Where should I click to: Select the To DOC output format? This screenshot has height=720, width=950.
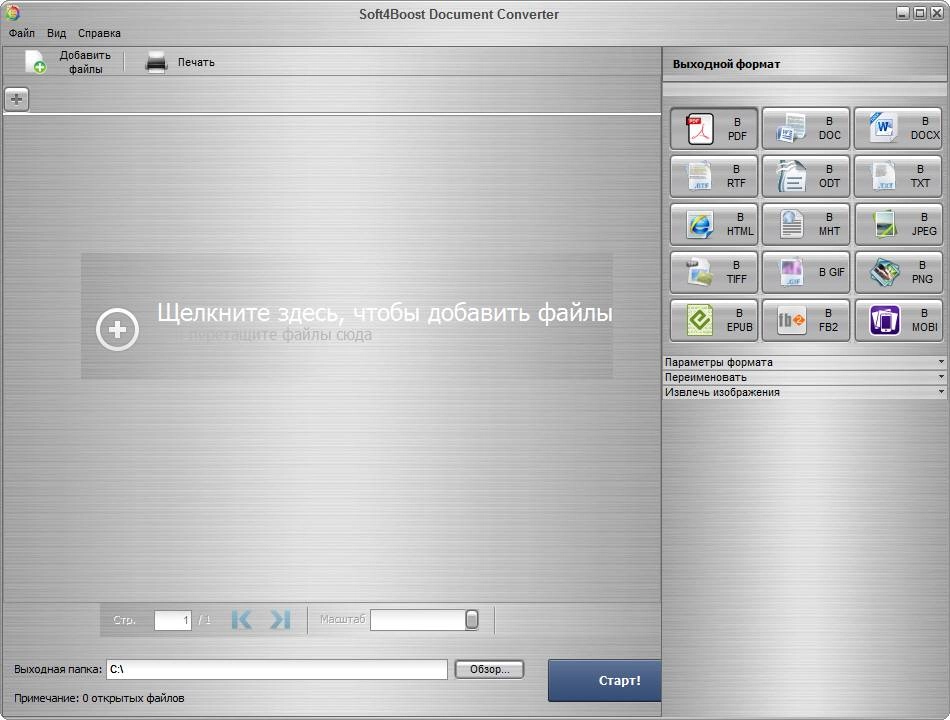(806, 128)
